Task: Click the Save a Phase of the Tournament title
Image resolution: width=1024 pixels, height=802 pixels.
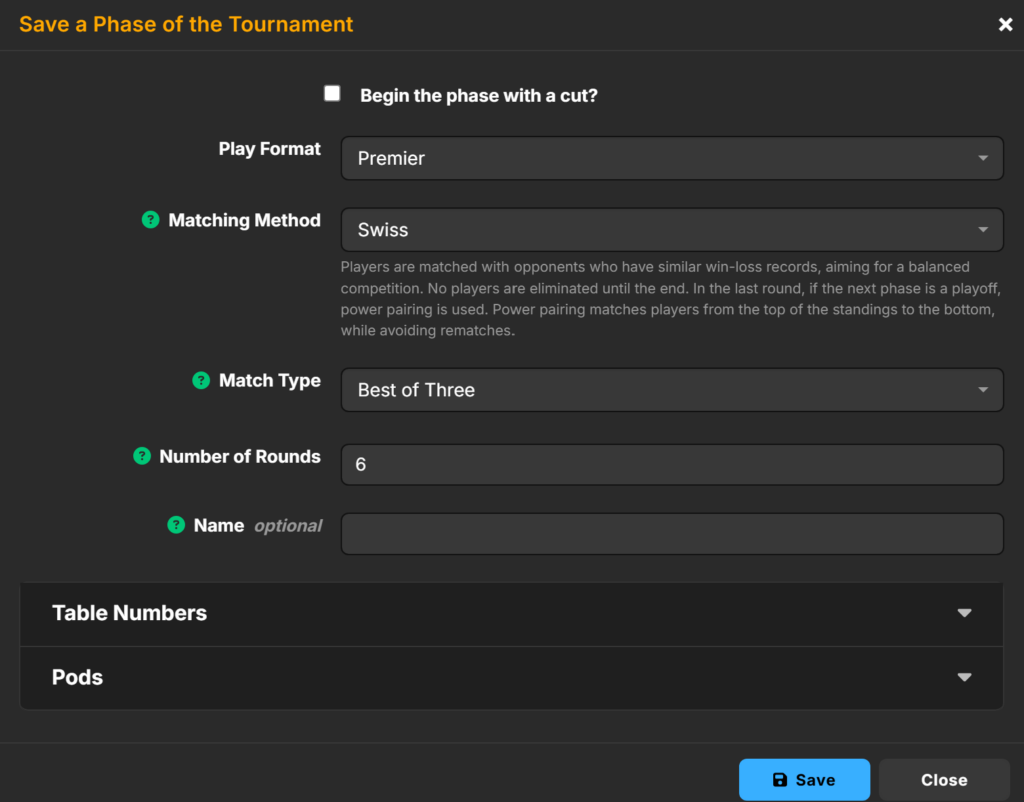Action: click(x=186, y=24)
